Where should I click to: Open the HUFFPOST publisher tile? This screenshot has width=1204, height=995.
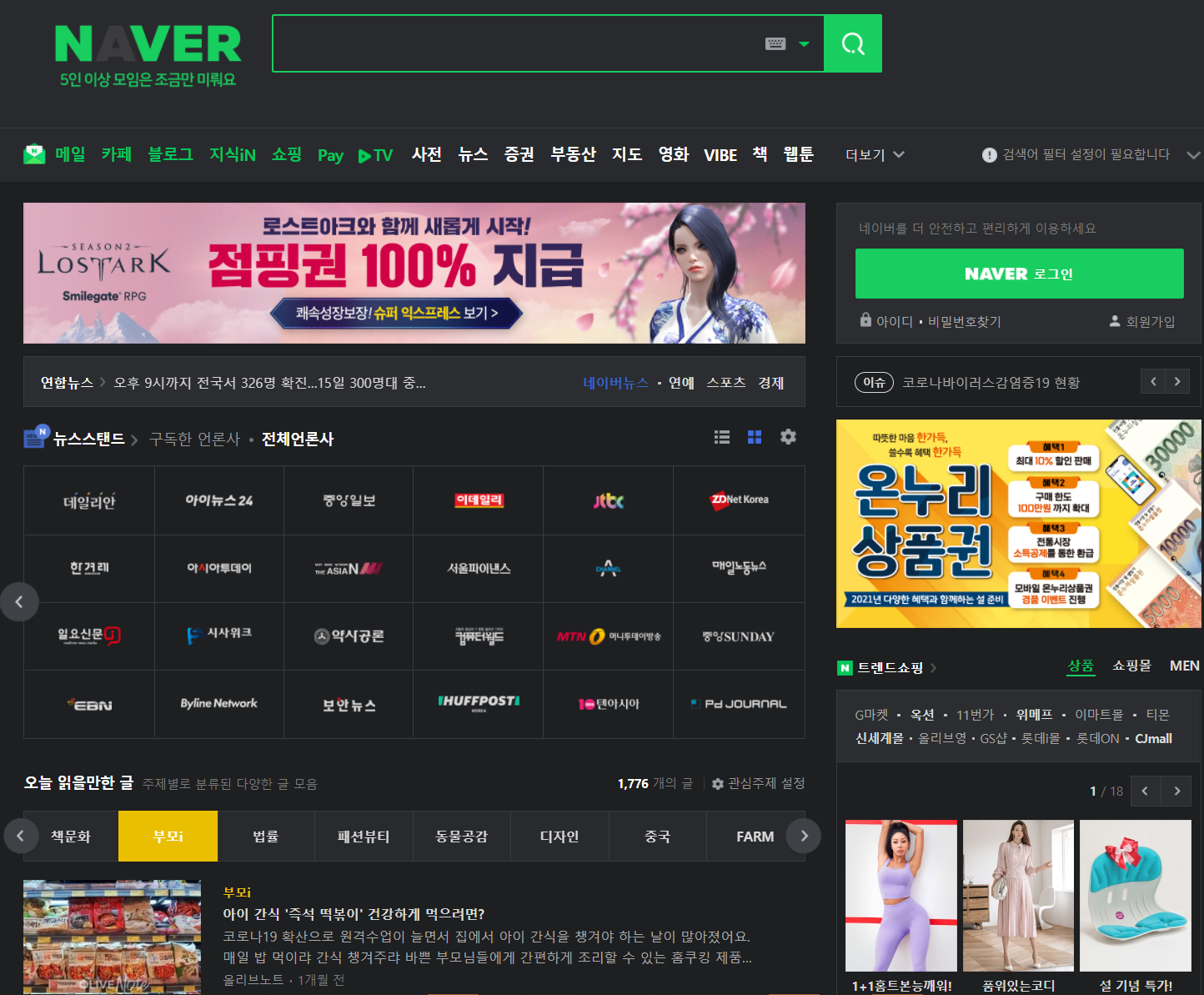click(479, 703)
